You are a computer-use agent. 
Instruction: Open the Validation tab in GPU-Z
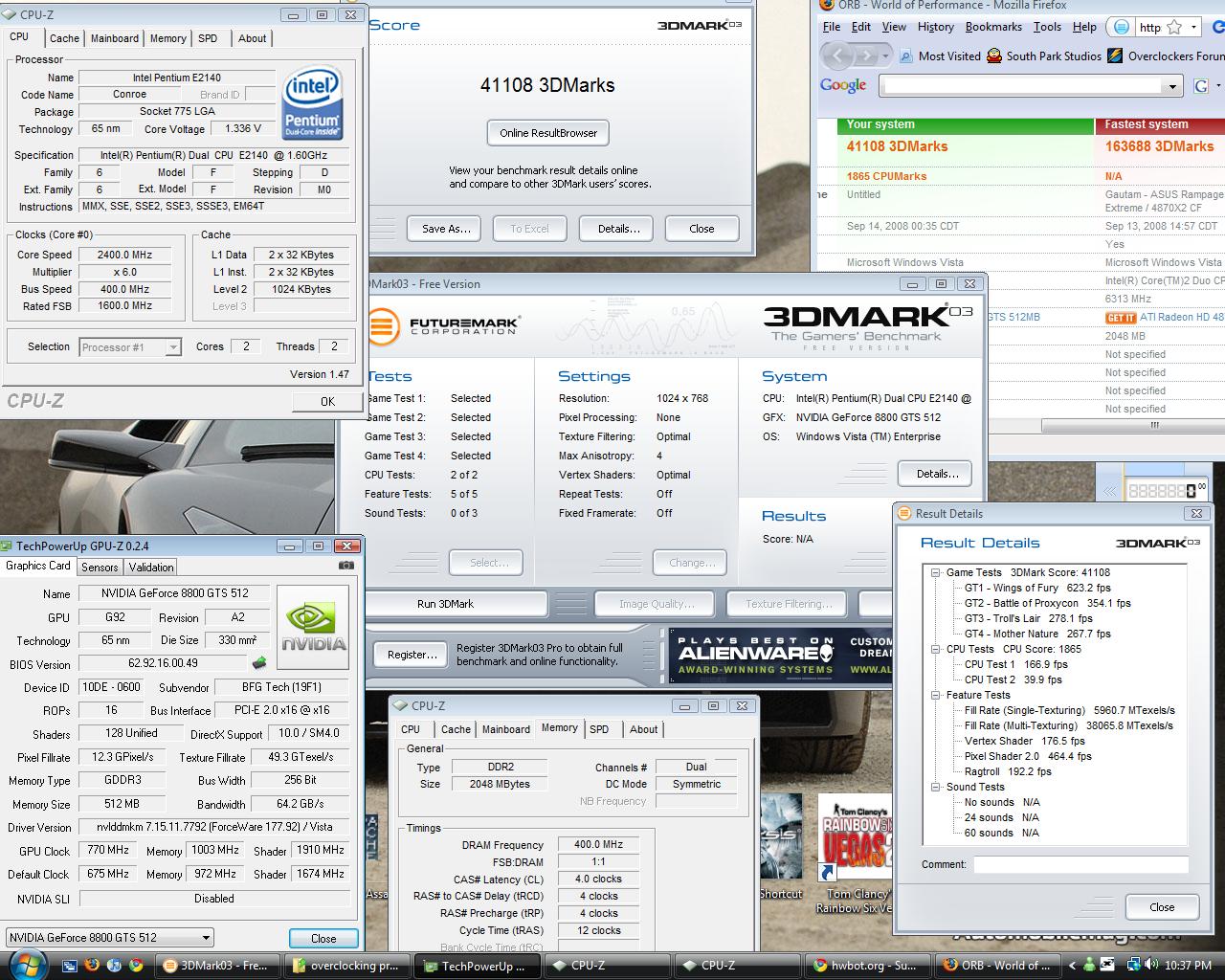point(151,567)
